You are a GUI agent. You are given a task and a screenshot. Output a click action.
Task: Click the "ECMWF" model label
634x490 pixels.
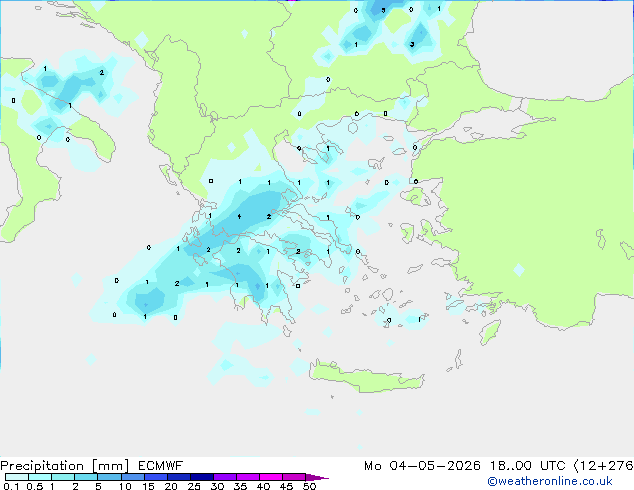[x=161, y=466]
